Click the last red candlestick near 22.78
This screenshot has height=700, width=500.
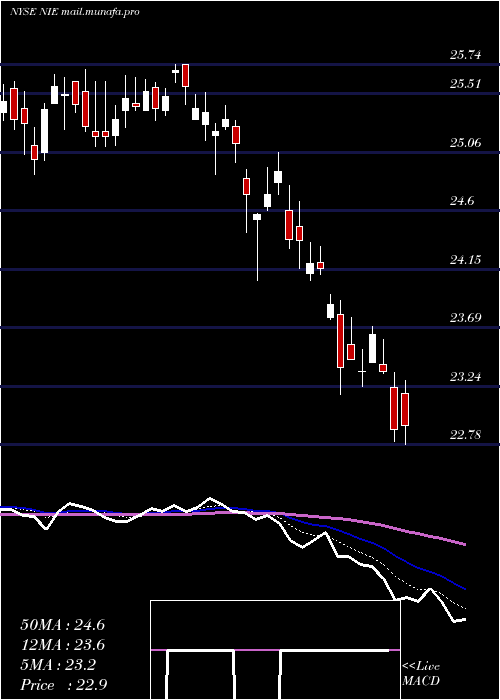[x=405, y=409]
